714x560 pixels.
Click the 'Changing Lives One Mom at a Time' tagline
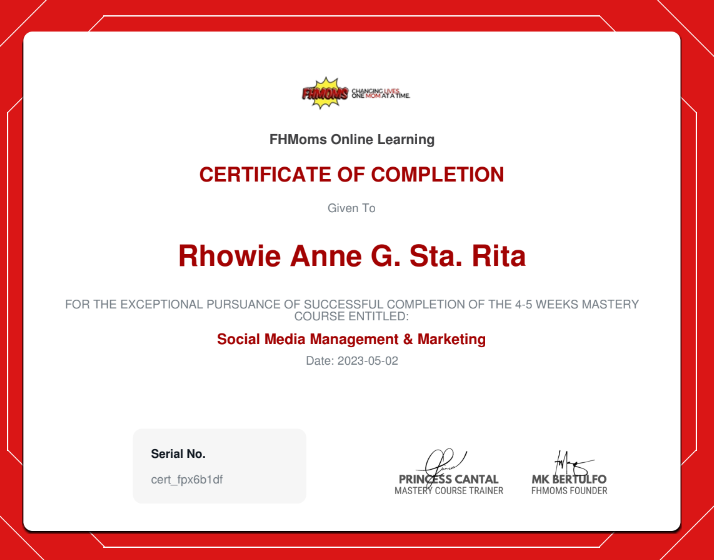pos(381,93)
